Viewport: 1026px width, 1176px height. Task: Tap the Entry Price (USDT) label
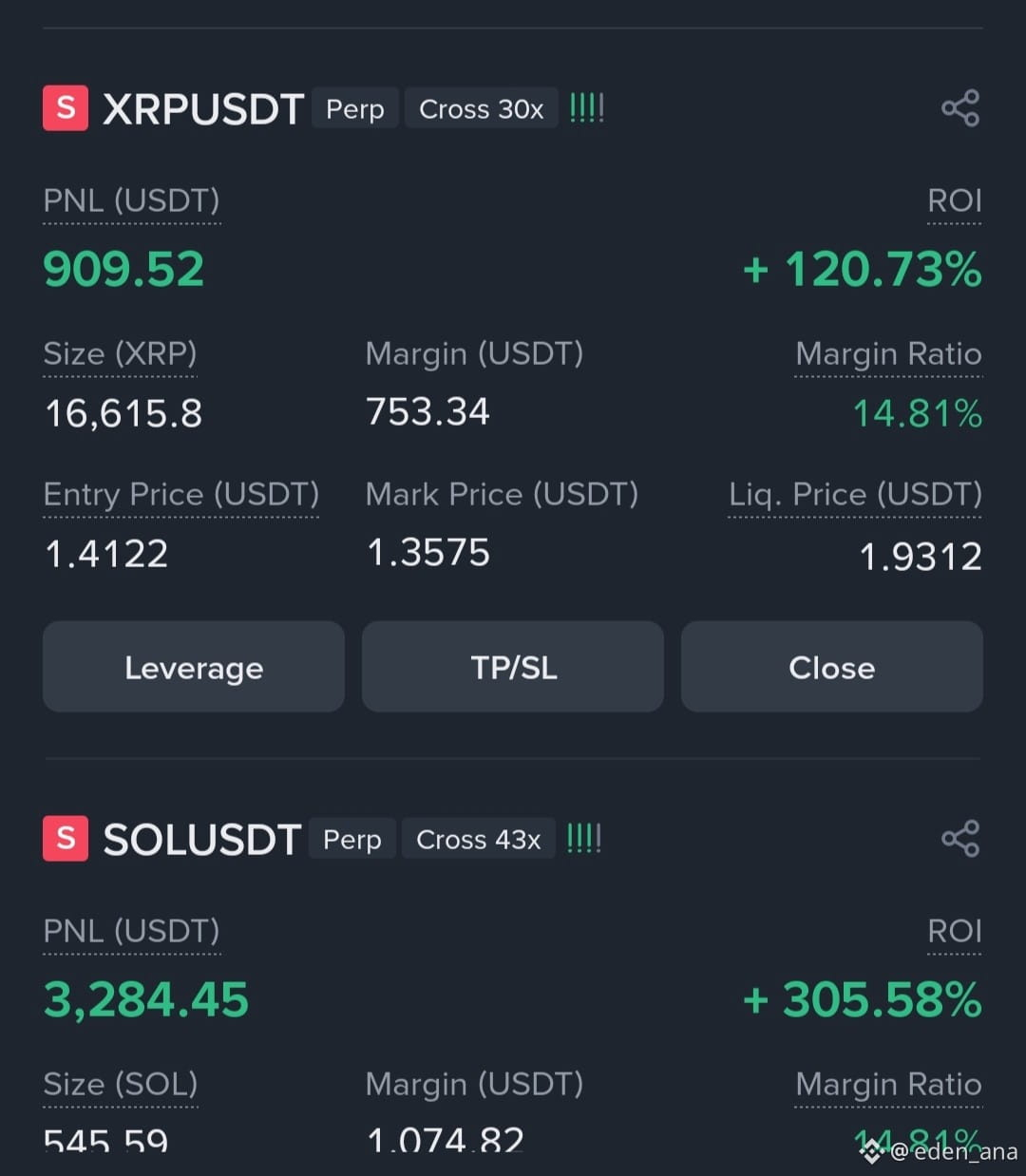click(x=181, y=495)
